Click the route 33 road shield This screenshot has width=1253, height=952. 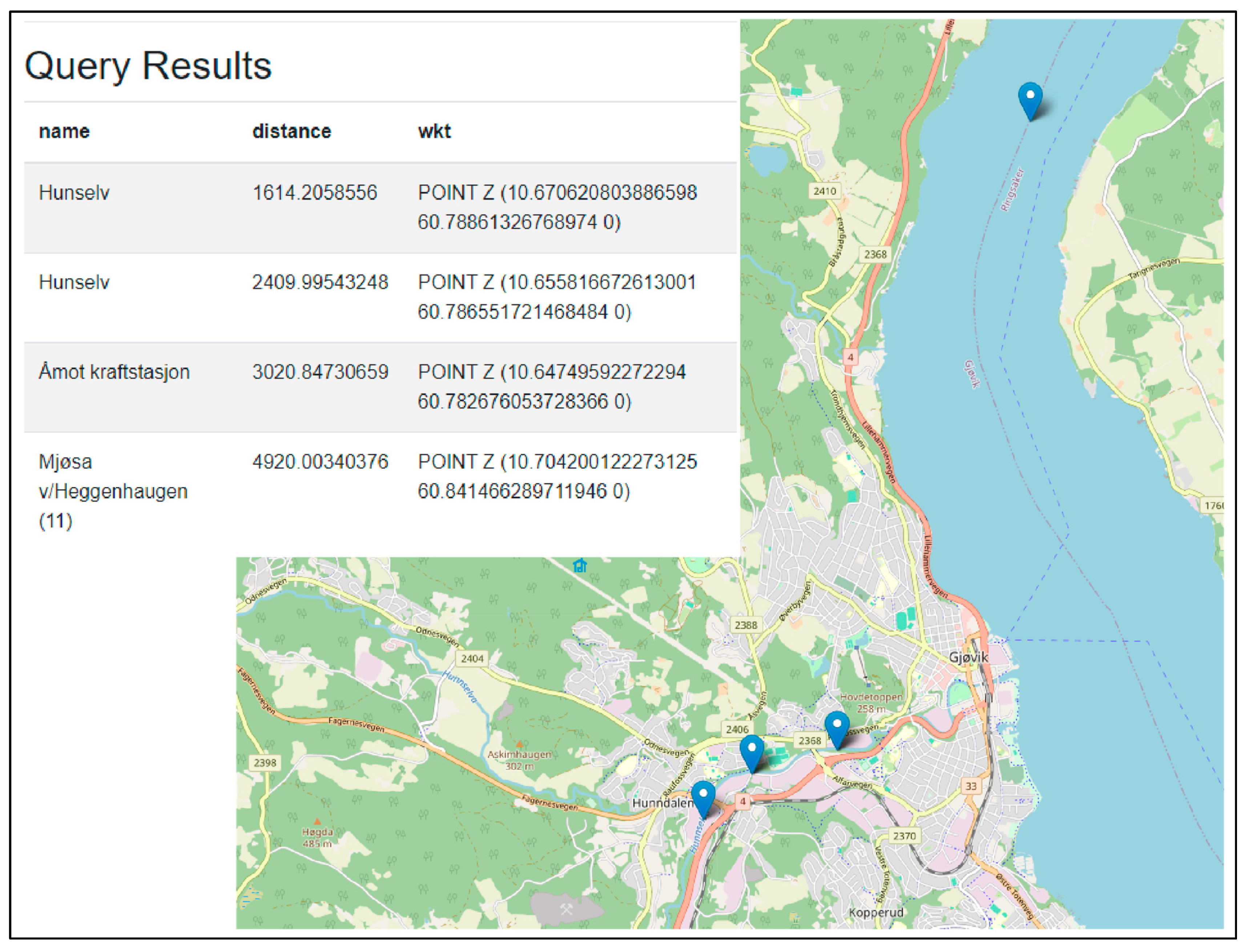tap(971, 785)
